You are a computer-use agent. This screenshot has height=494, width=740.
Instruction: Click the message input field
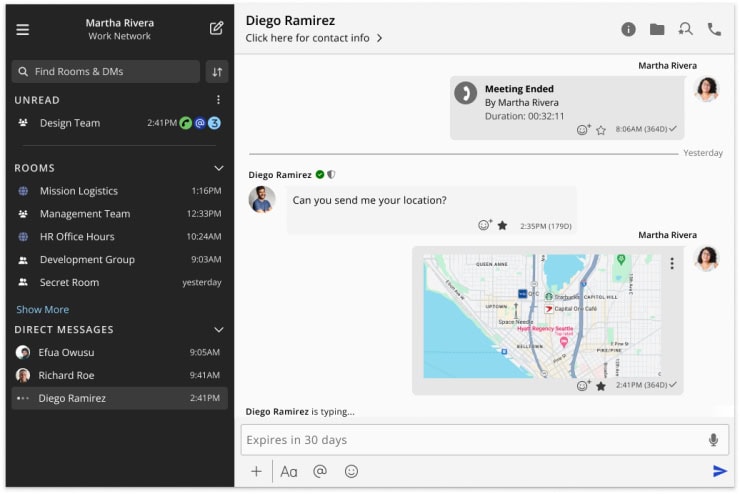pyautogui.click(x=470, y=440)
